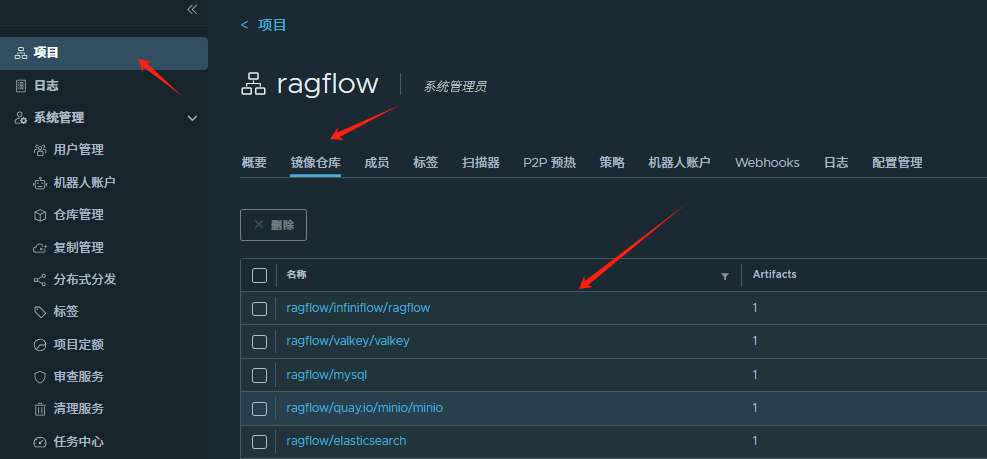
Task: Click Artifacts count in ragflow/mysql row
Action: coord(755,375)
